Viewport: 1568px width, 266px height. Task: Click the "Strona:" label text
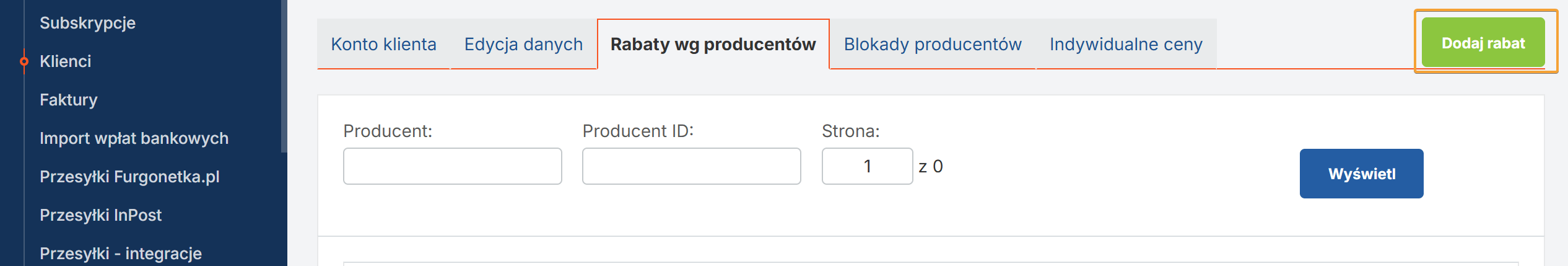pyautogui.click(x=850, y=131)
